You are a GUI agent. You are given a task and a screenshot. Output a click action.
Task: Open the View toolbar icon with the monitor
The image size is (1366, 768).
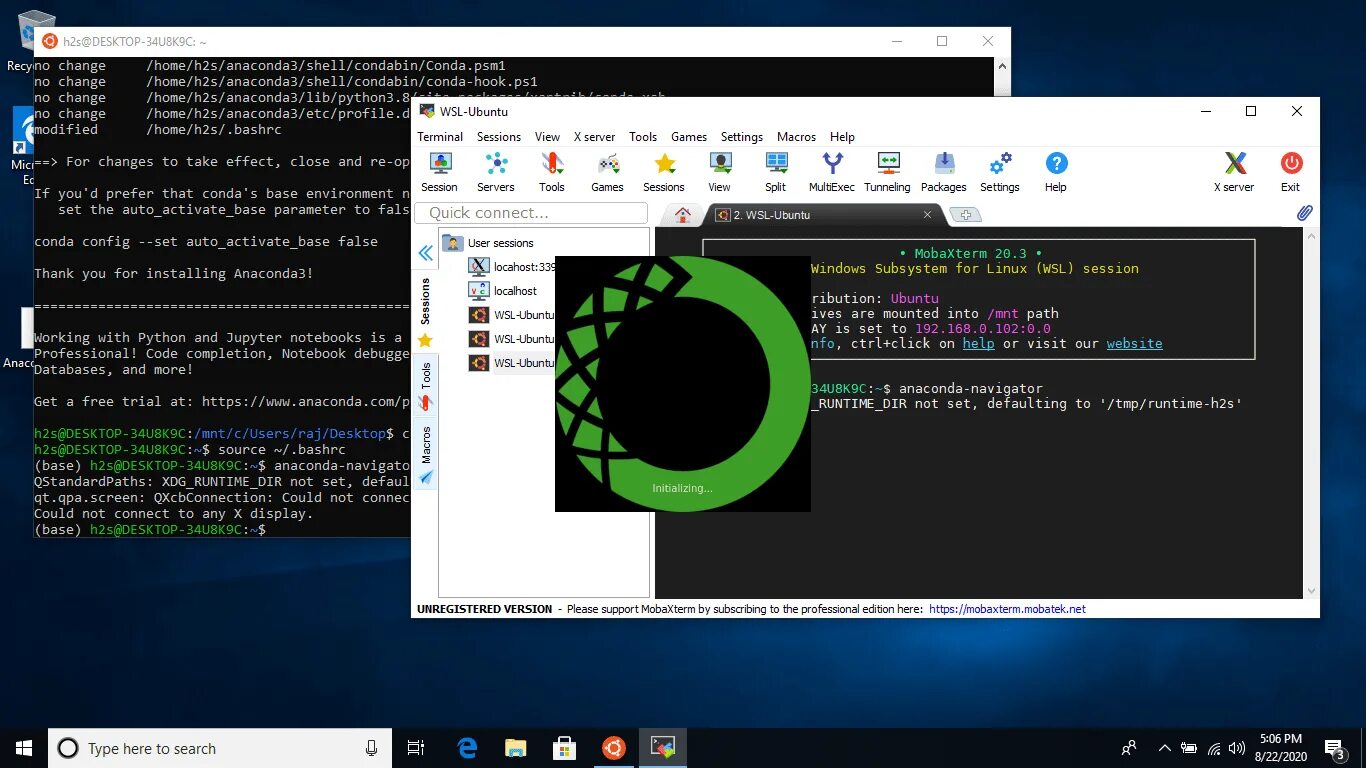point(720,172)
